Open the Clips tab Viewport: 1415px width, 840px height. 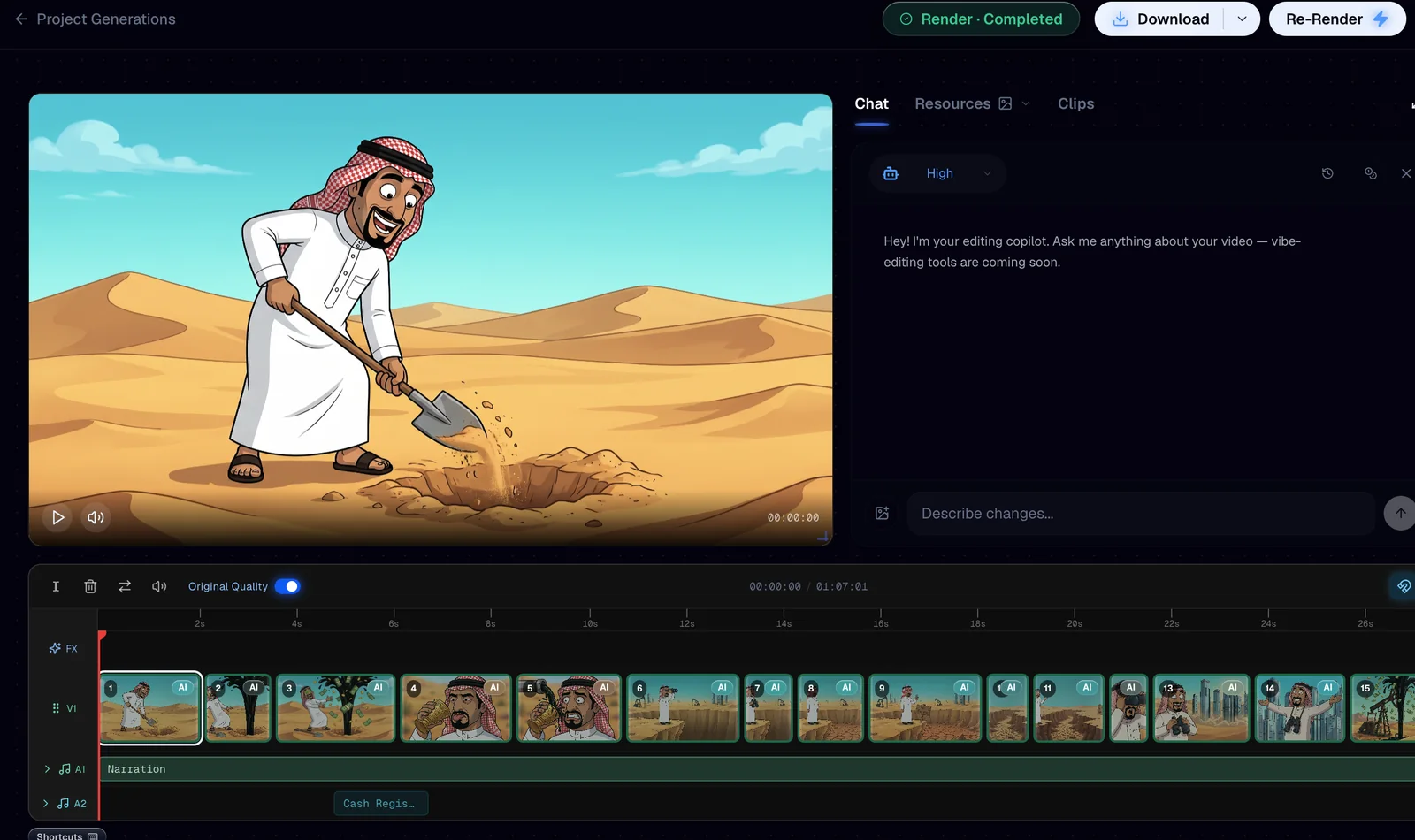point(1075,104)
